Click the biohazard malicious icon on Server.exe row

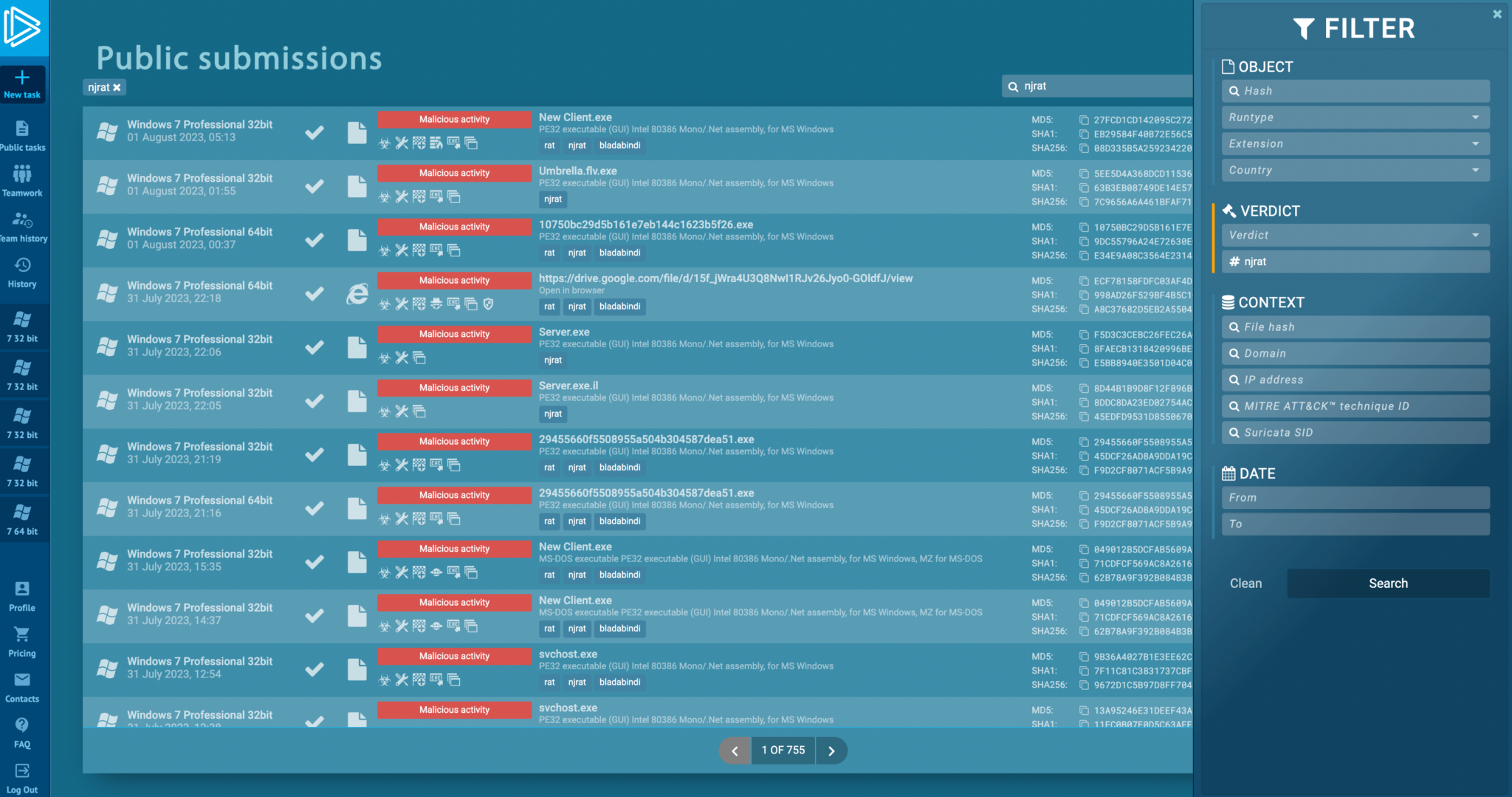tap(385, 358)
